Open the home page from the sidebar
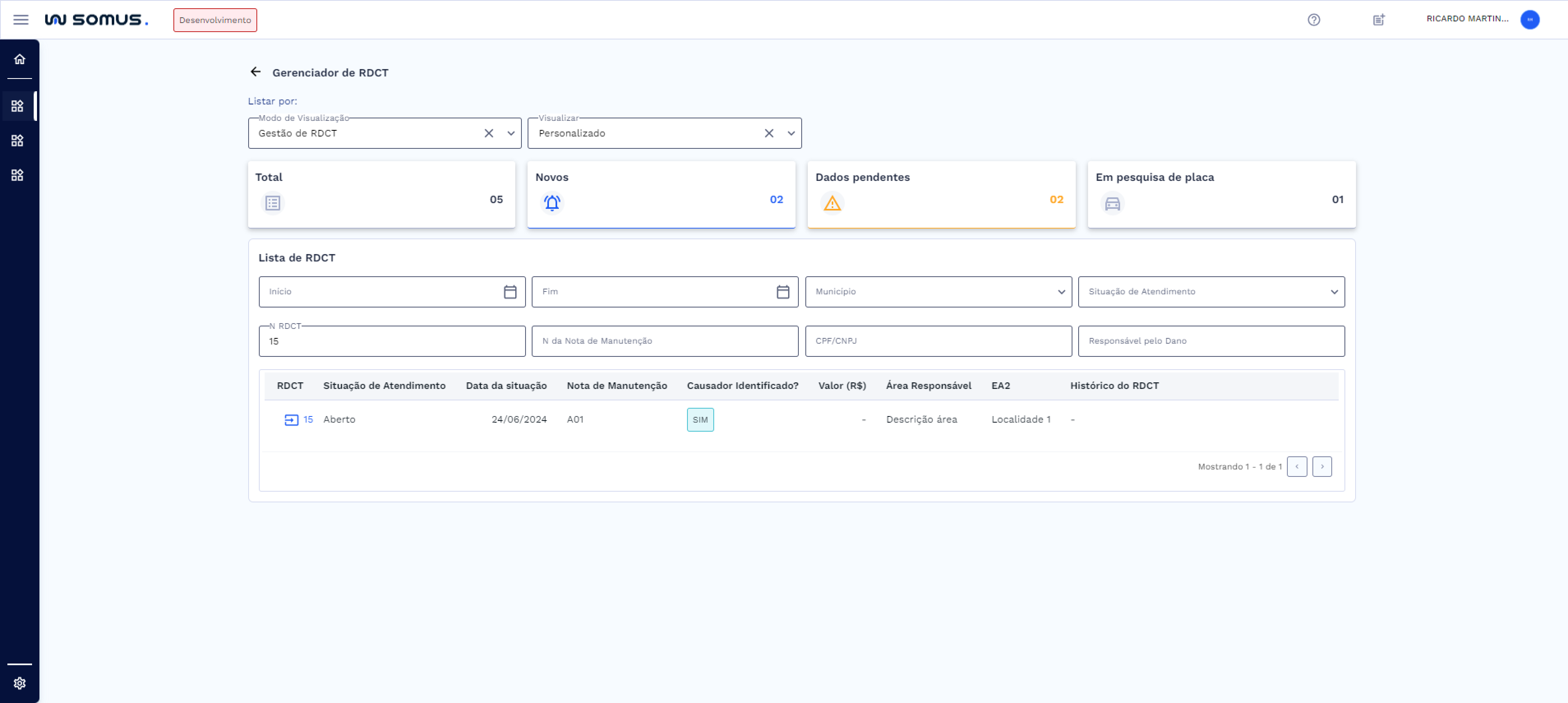This screenshot has height=703, width=1568. tap(19, 59)
